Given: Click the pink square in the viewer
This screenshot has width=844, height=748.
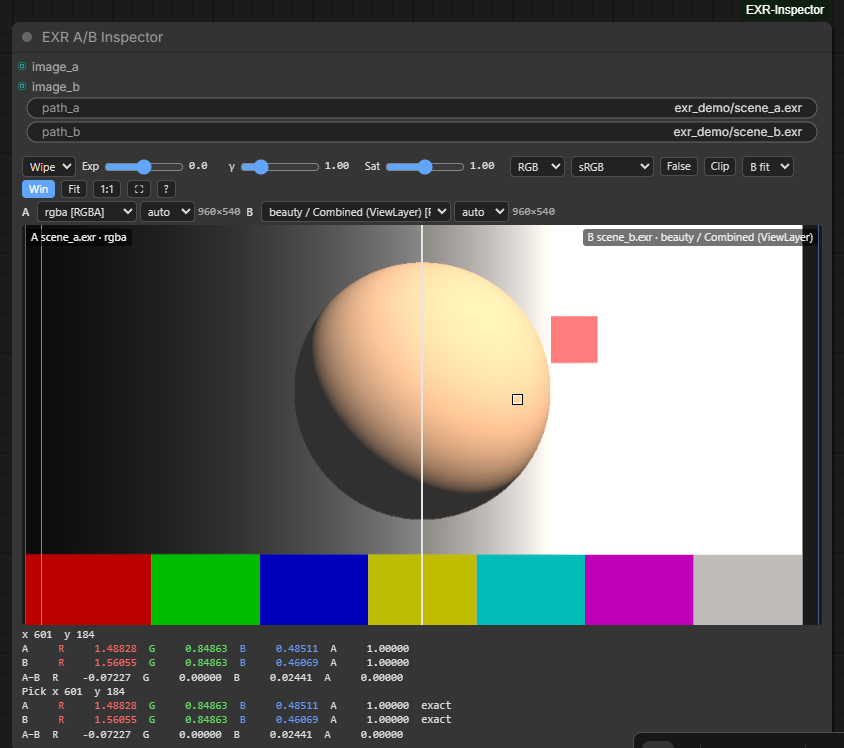Looking at the screenshot, I should pyautogui.click(x=574, y=340).
